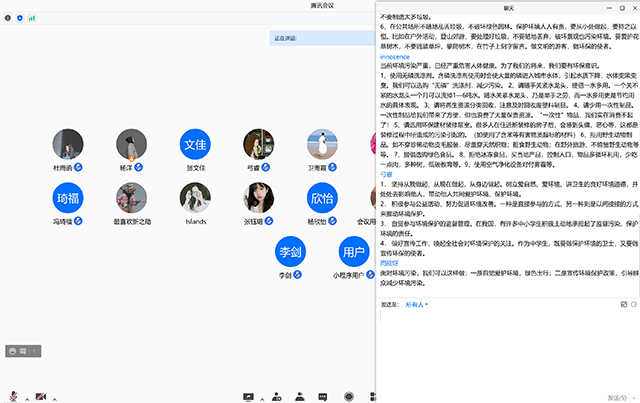Expand the microphone options arrow

pos(26,397)
